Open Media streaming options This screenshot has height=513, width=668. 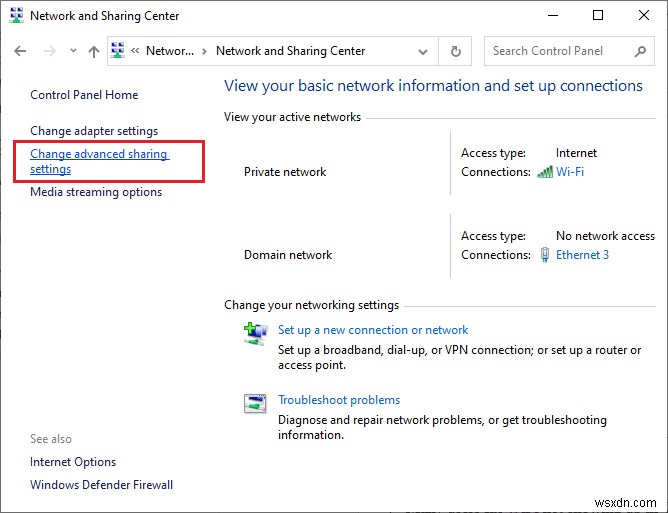pos(96,192)
